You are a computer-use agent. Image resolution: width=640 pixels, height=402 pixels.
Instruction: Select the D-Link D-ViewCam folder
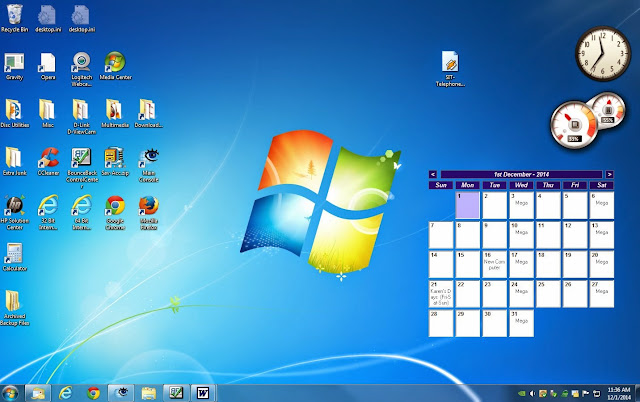coord(81,117)
